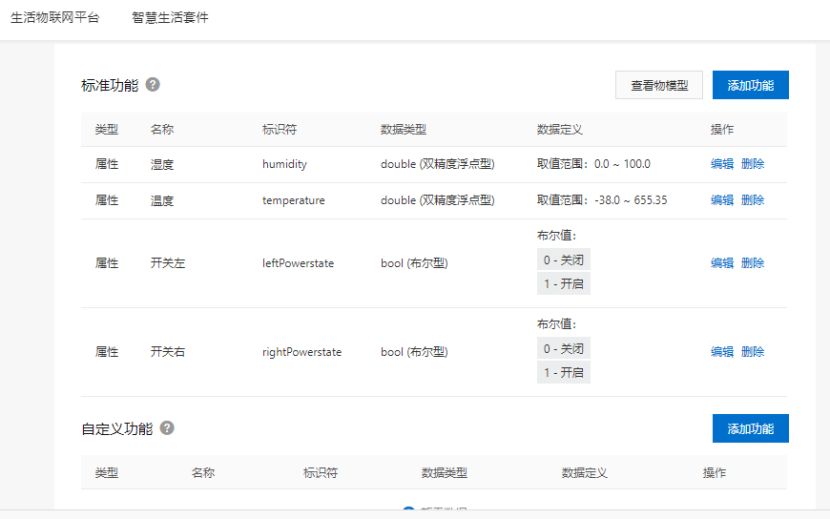This screenshot has width=830, height=519.
Task: Edit the rightPowerstate row
Action: [722, 352]
